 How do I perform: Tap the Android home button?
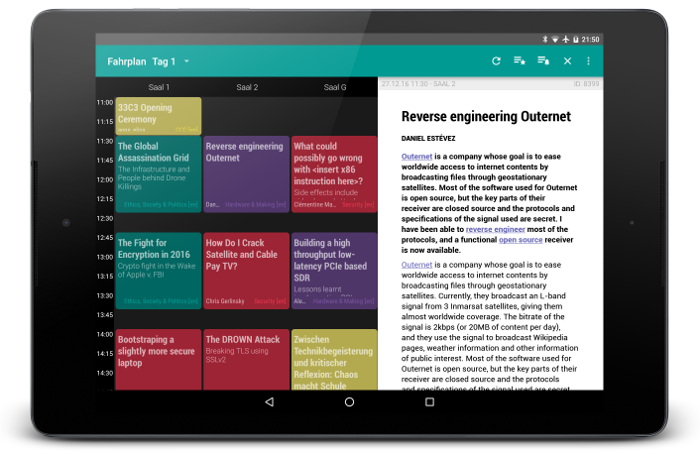click(x=350, y=402)
